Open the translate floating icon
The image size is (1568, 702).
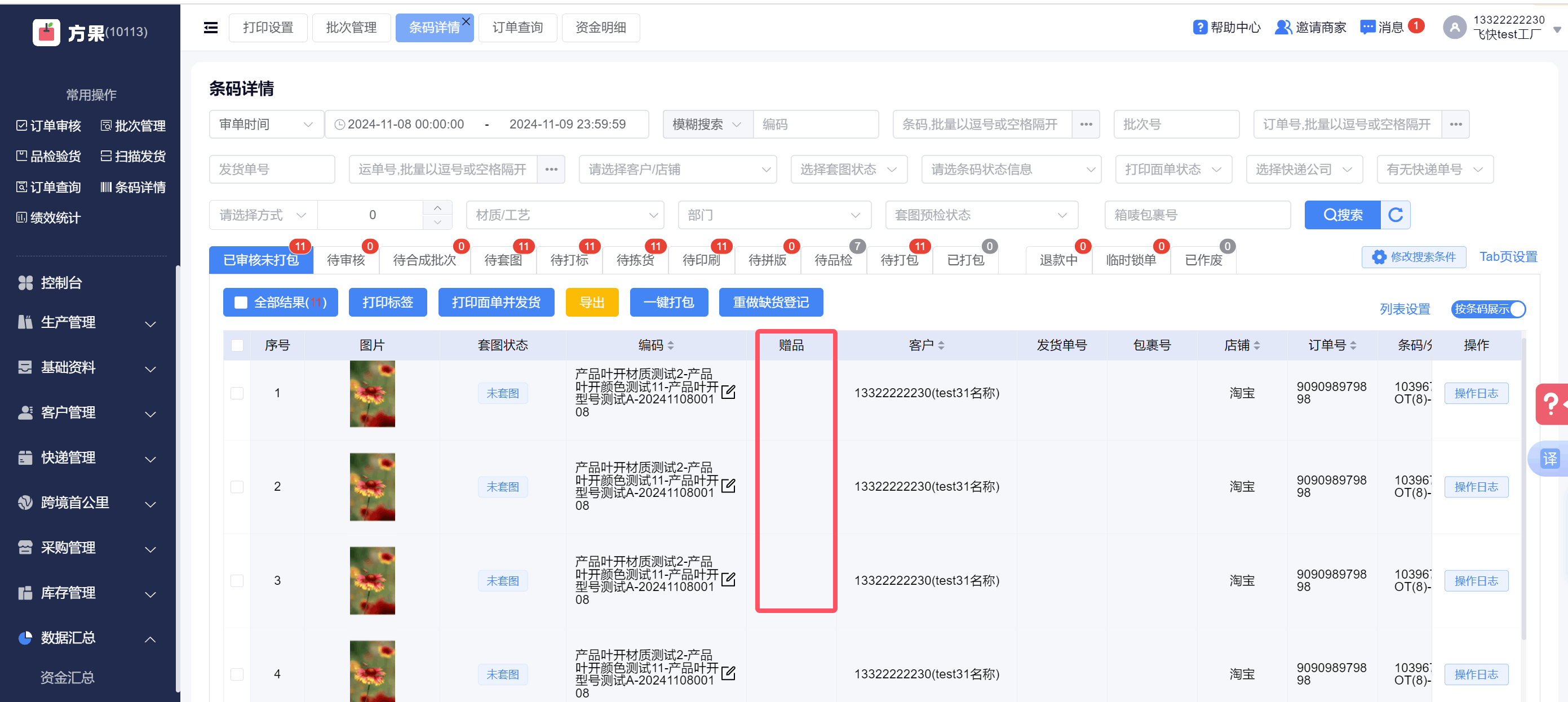click(x=1549, y=459)
